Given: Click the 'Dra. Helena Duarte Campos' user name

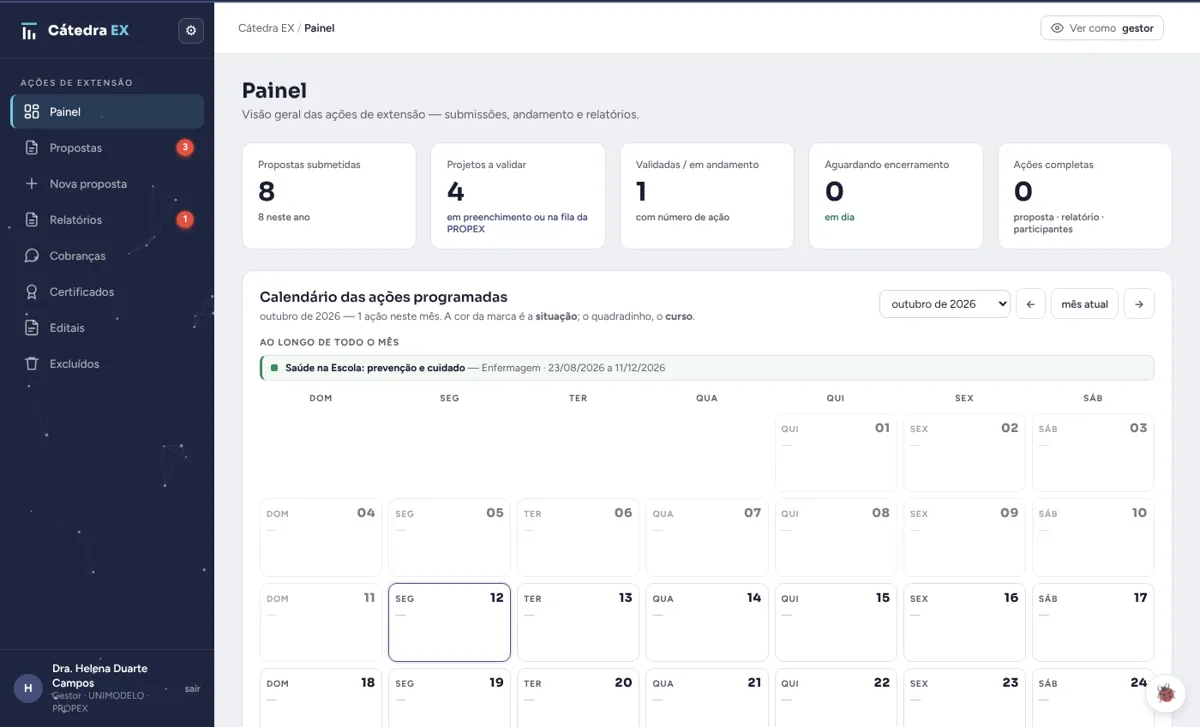Looking at the screenshot, I should (100, 675).
